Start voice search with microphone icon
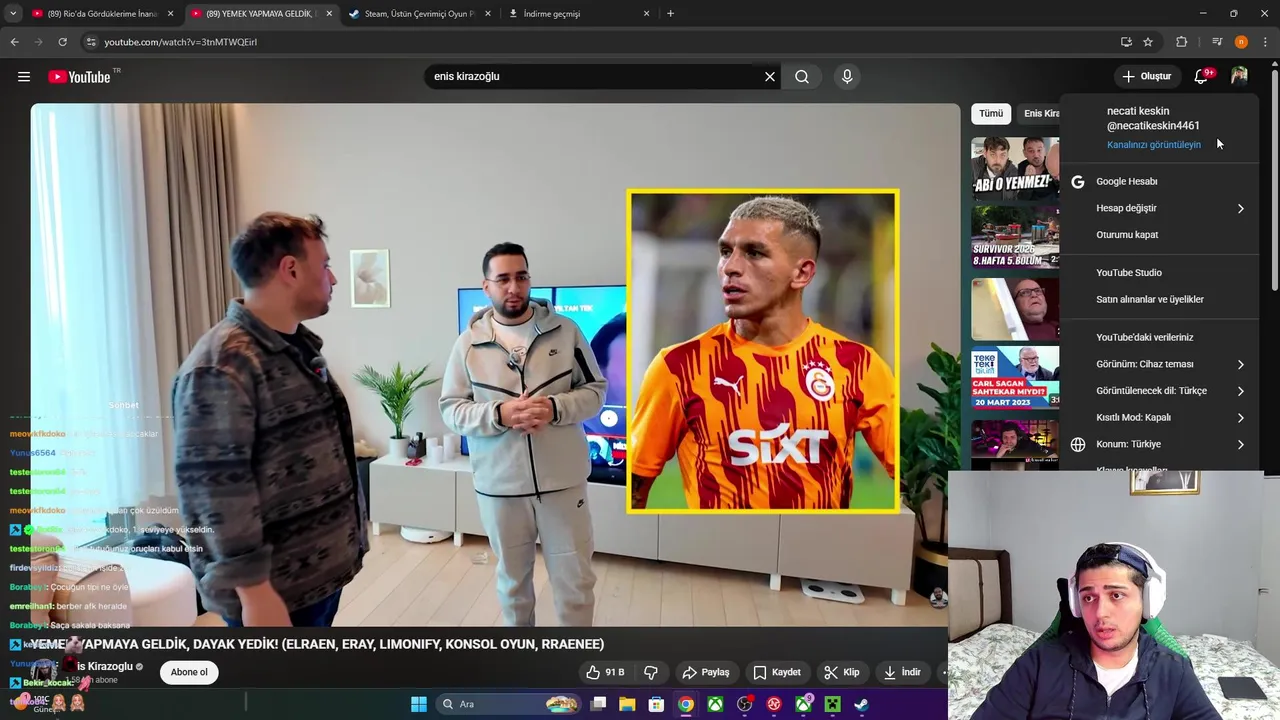The width and height of the screenshot is (1280, 720). pos(847,76)
